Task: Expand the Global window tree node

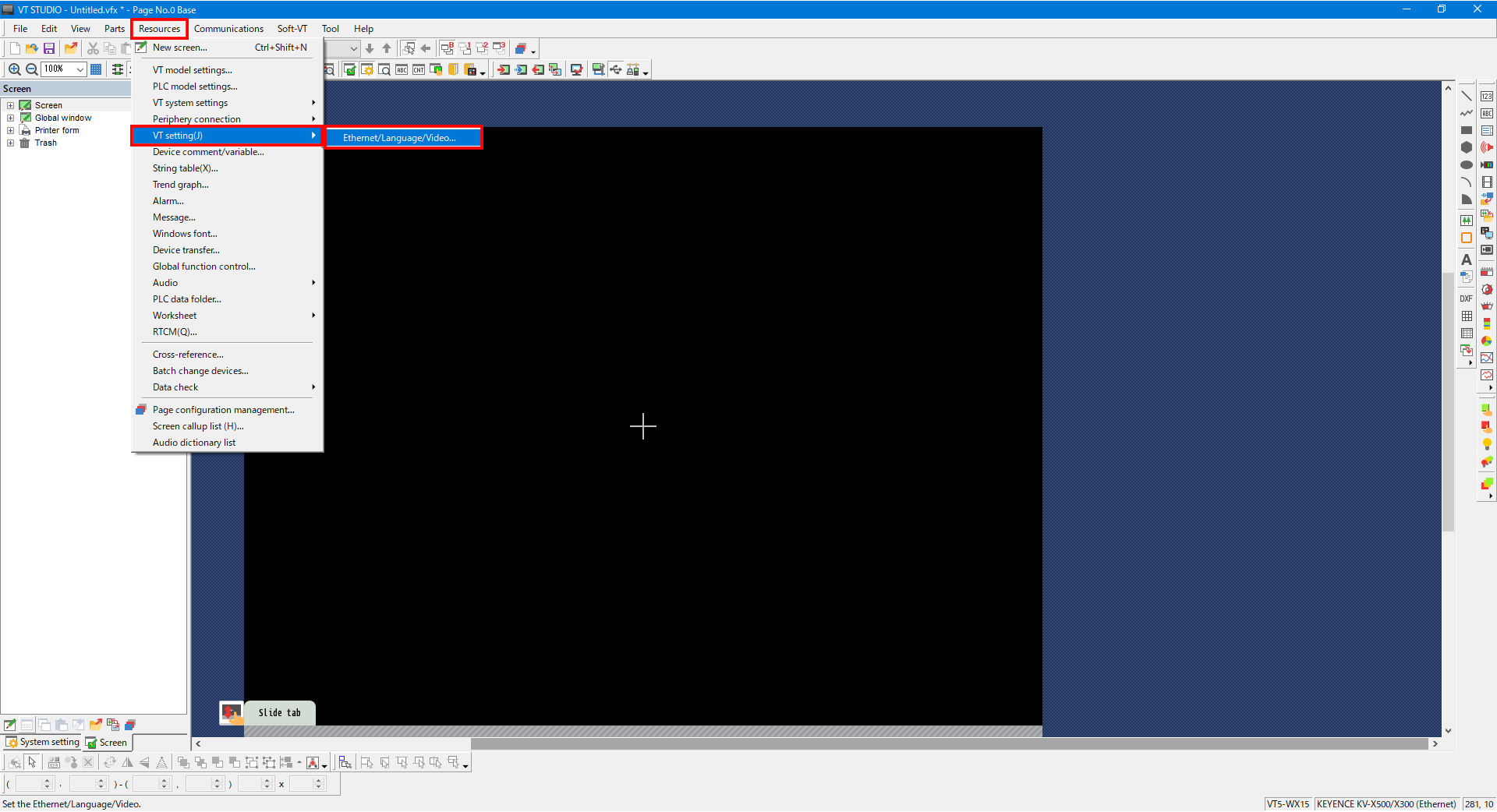Action: (x=11, y=118)
